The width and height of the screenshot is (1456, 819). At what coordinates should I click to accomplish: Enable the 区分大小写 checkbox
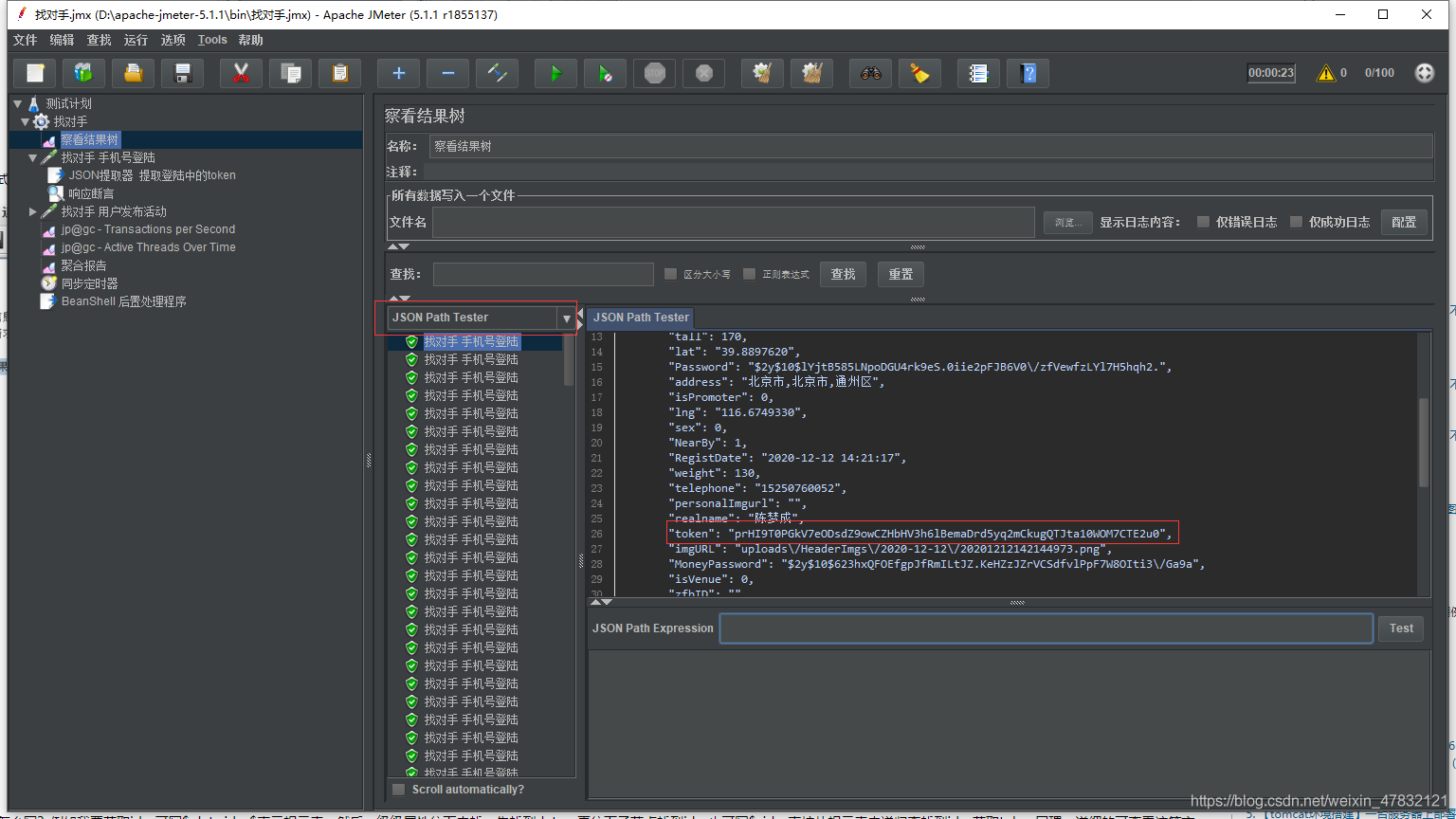coord(670,274)
